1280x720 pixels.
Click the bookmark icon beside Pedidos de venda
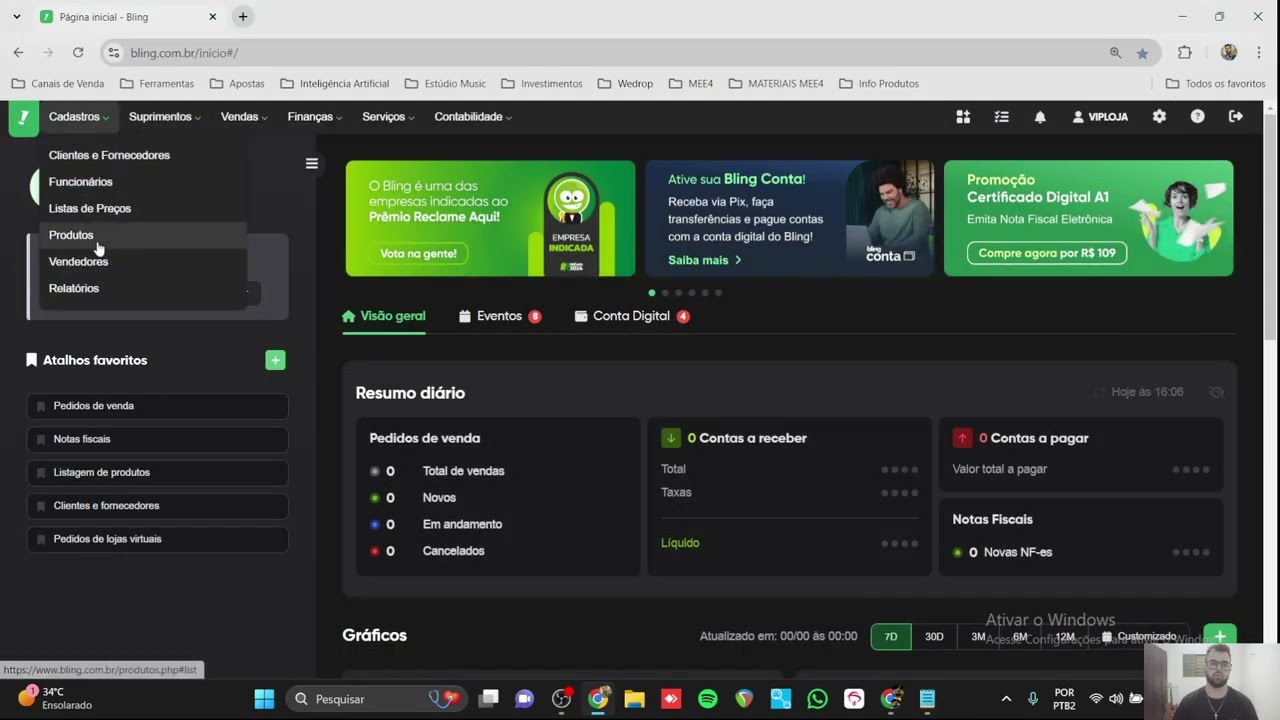[41, 406]
